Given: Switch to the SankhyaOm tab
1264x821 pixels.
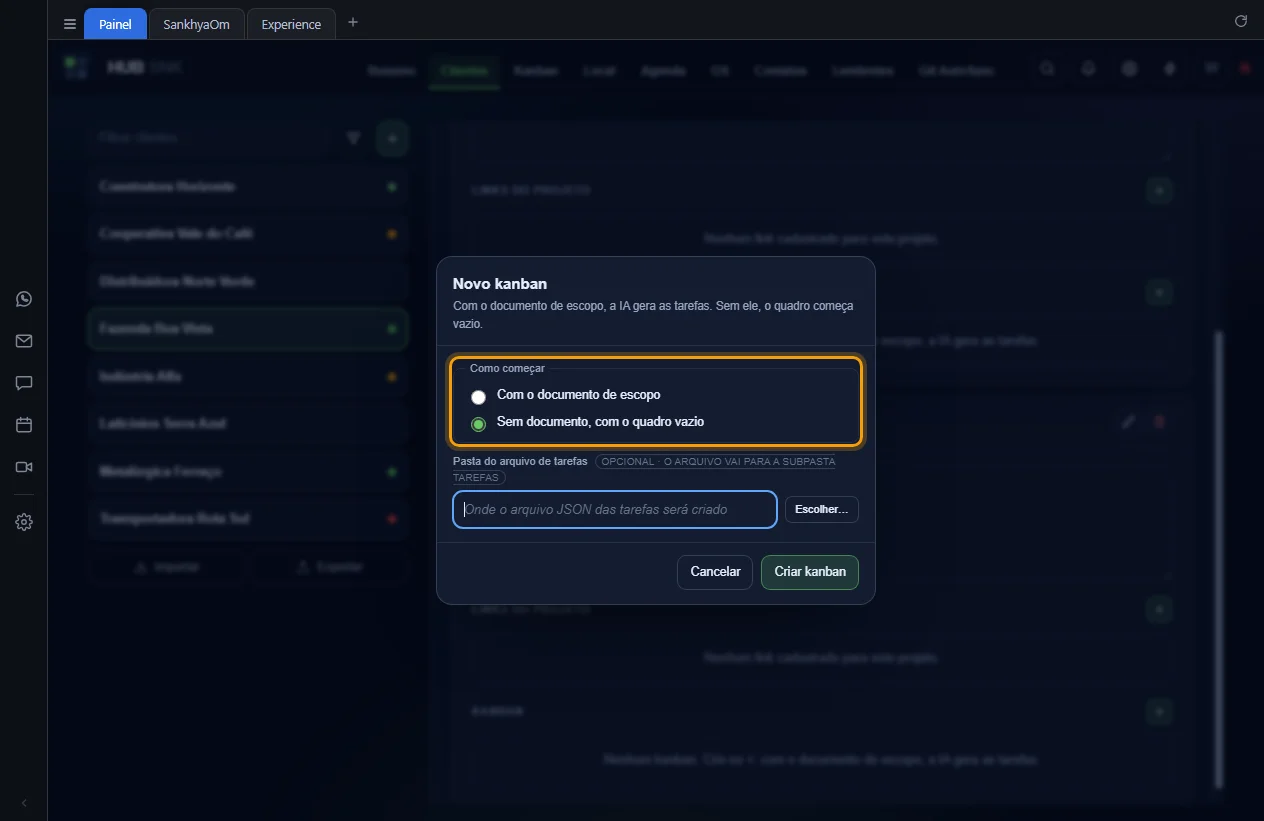Looking at the screenshot, I should [196, 24].
